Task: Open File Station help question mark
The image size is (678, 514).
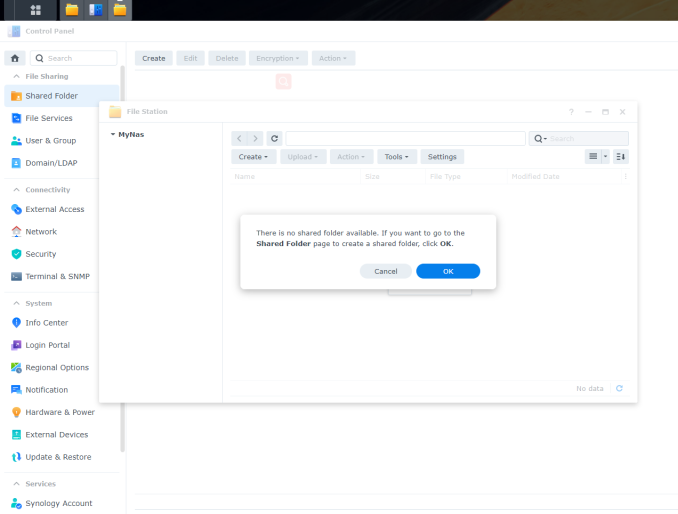Action: pyautogui.click(x=571, y=112)
